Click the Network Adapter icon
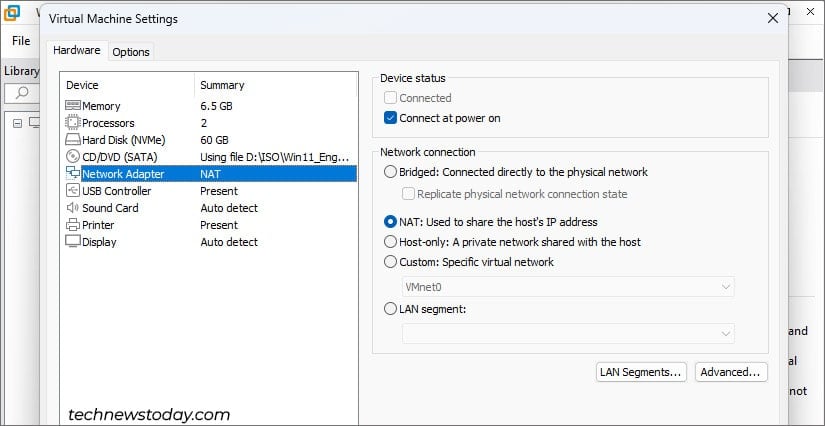 tap(73, 174)
